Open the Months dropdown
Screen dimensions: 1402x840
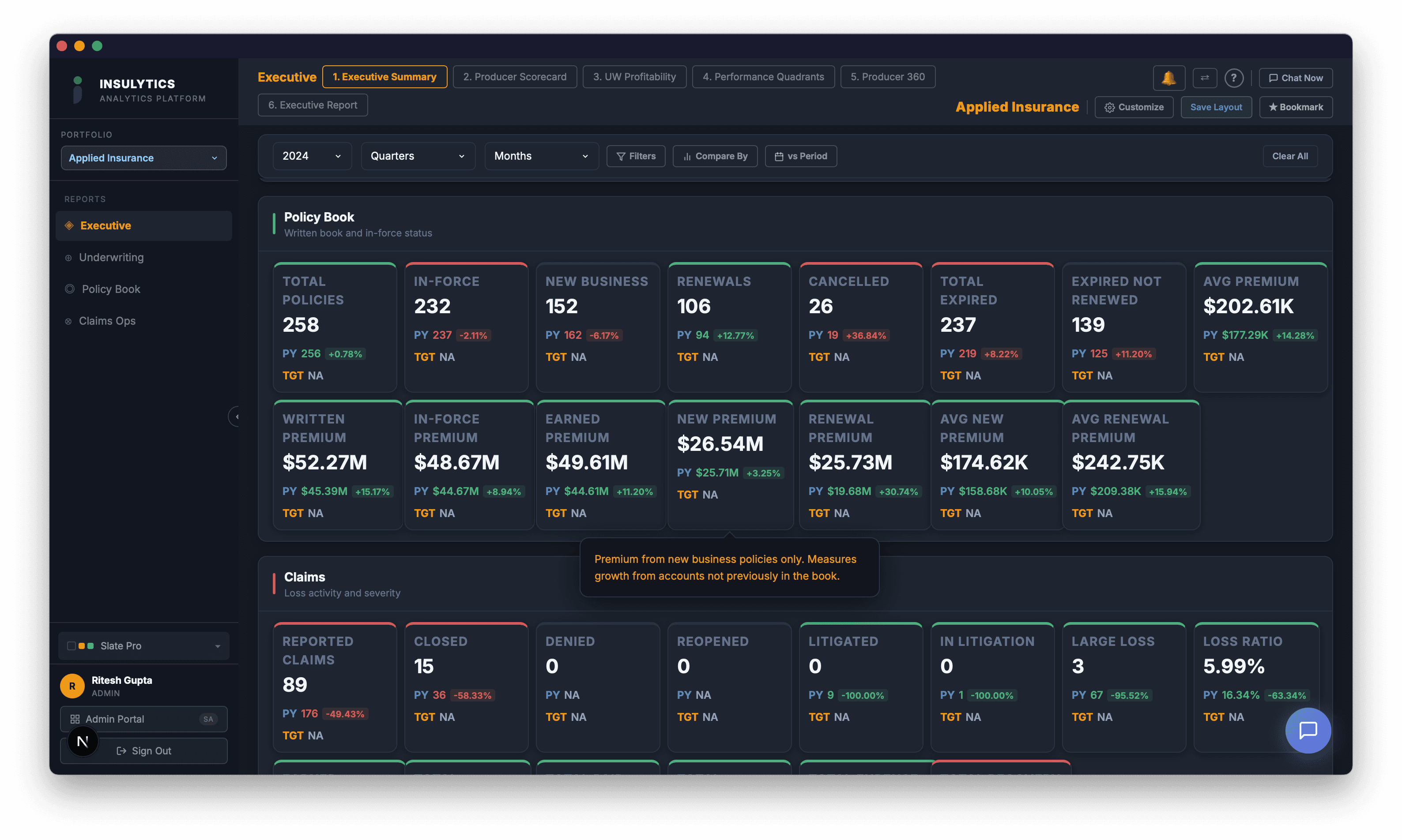(541, 156)
